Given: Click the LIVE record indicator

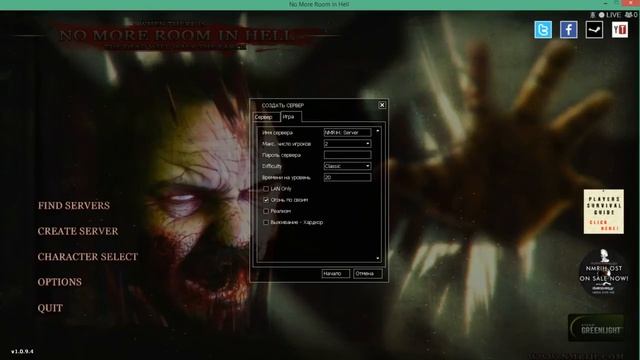Looking at the screenshot, I should point(610,15).
